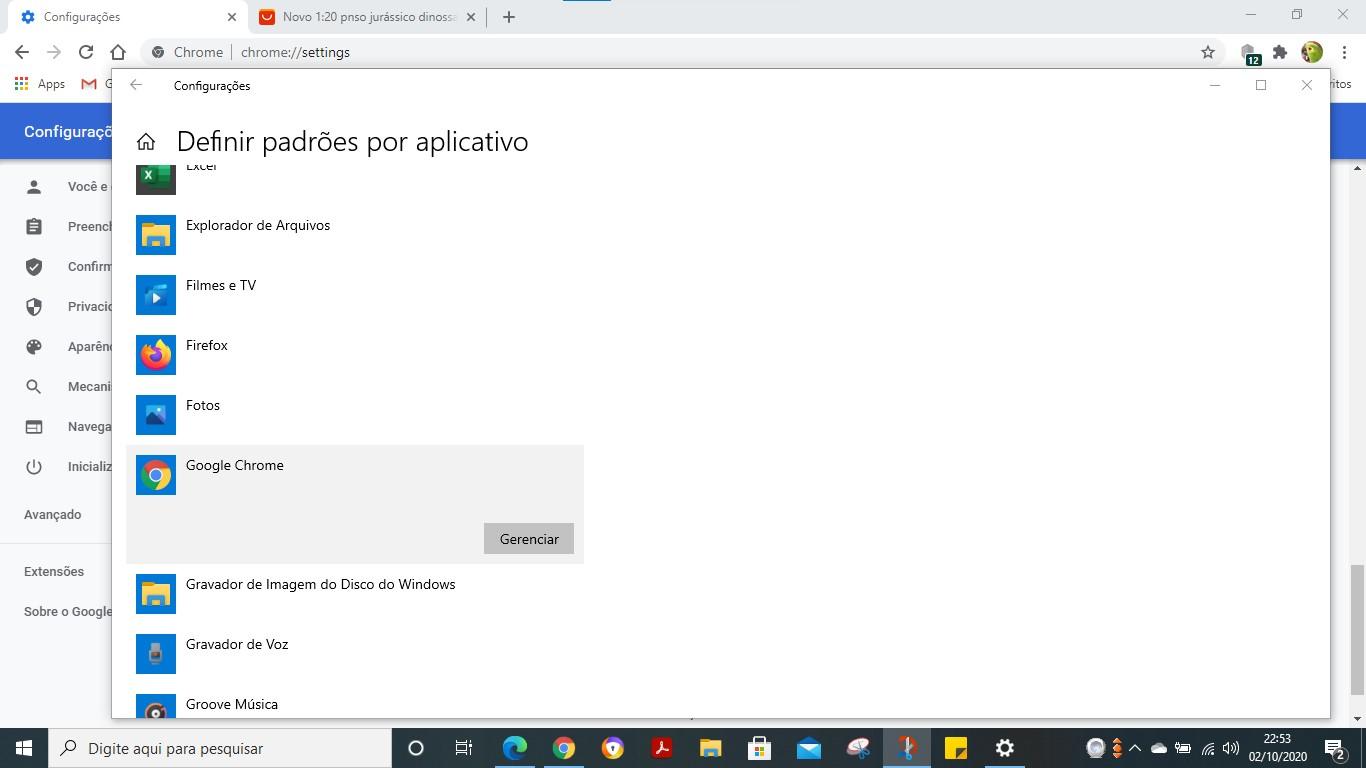The width and height of the screenshot is (1366, 768).
Task: Open Avançado section in Chrome settings
Action: 53,514
